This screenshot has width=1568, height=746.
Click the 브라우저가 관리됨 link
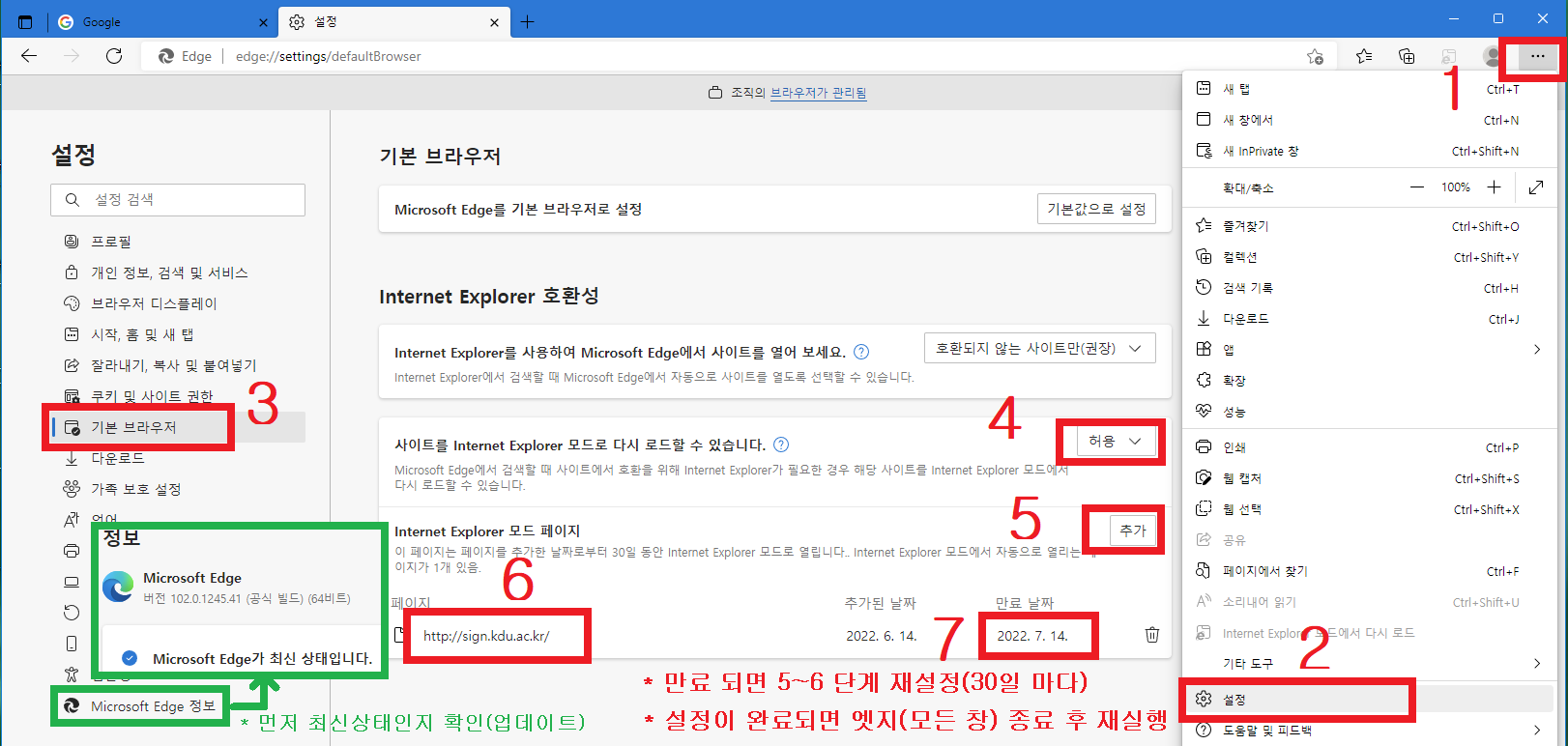818,93
